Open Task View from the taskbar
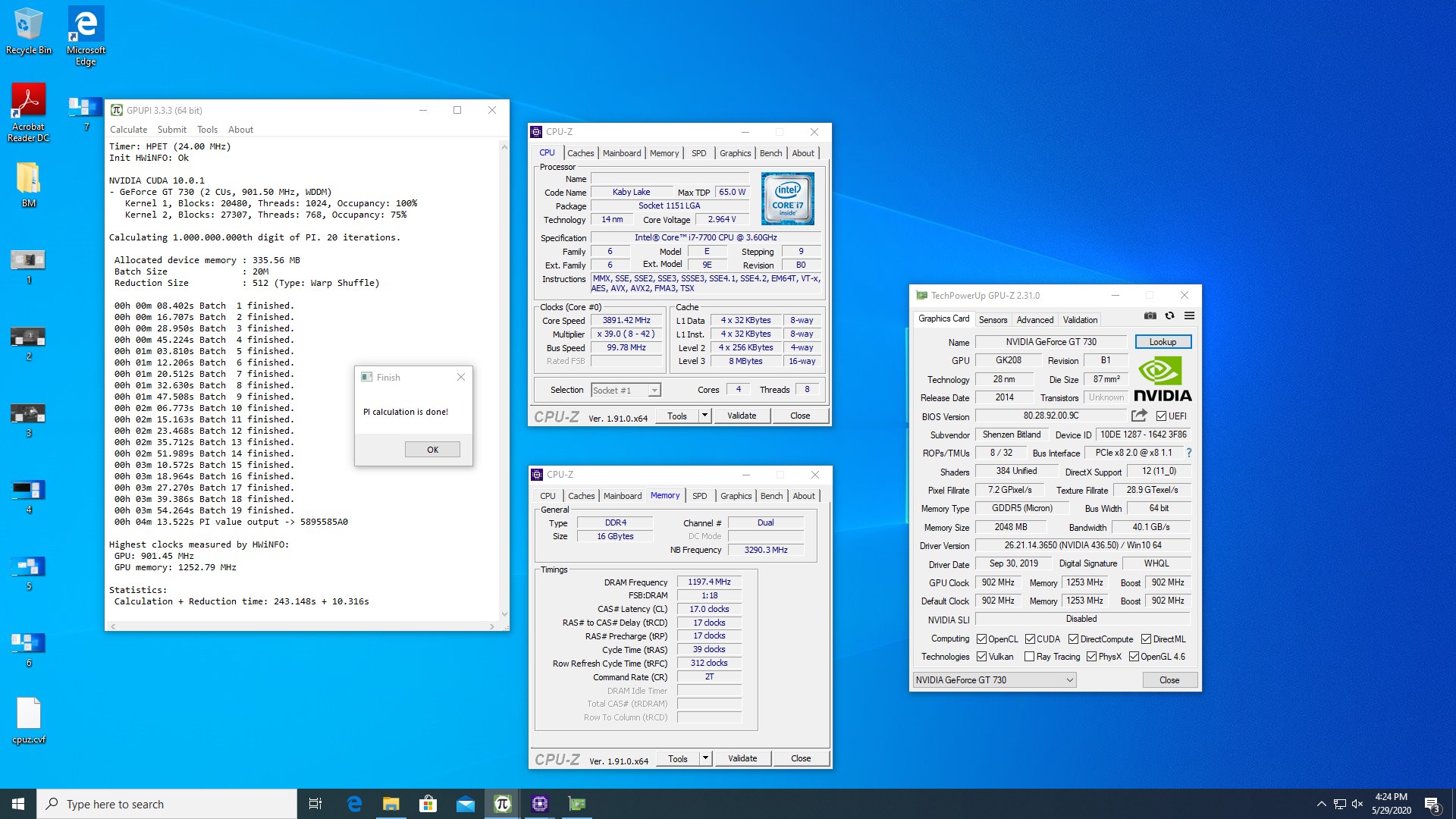The image size is (1456, 819). click(315, 804)
